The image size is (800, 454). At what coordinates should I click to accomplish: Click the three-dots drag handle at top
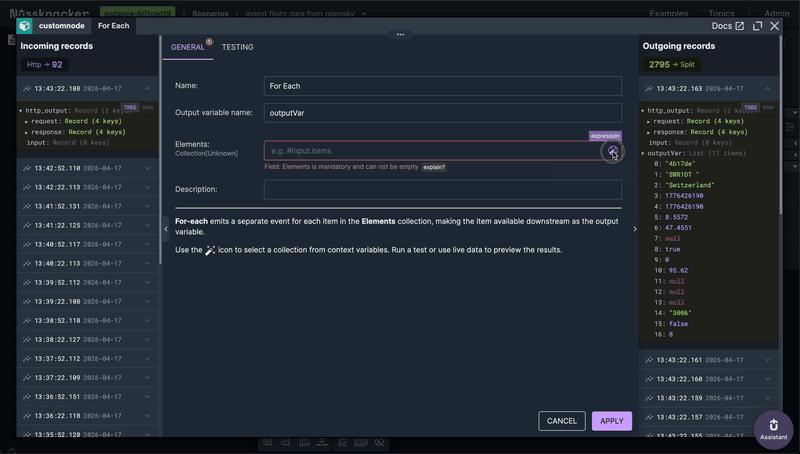(x=400, y=34)
